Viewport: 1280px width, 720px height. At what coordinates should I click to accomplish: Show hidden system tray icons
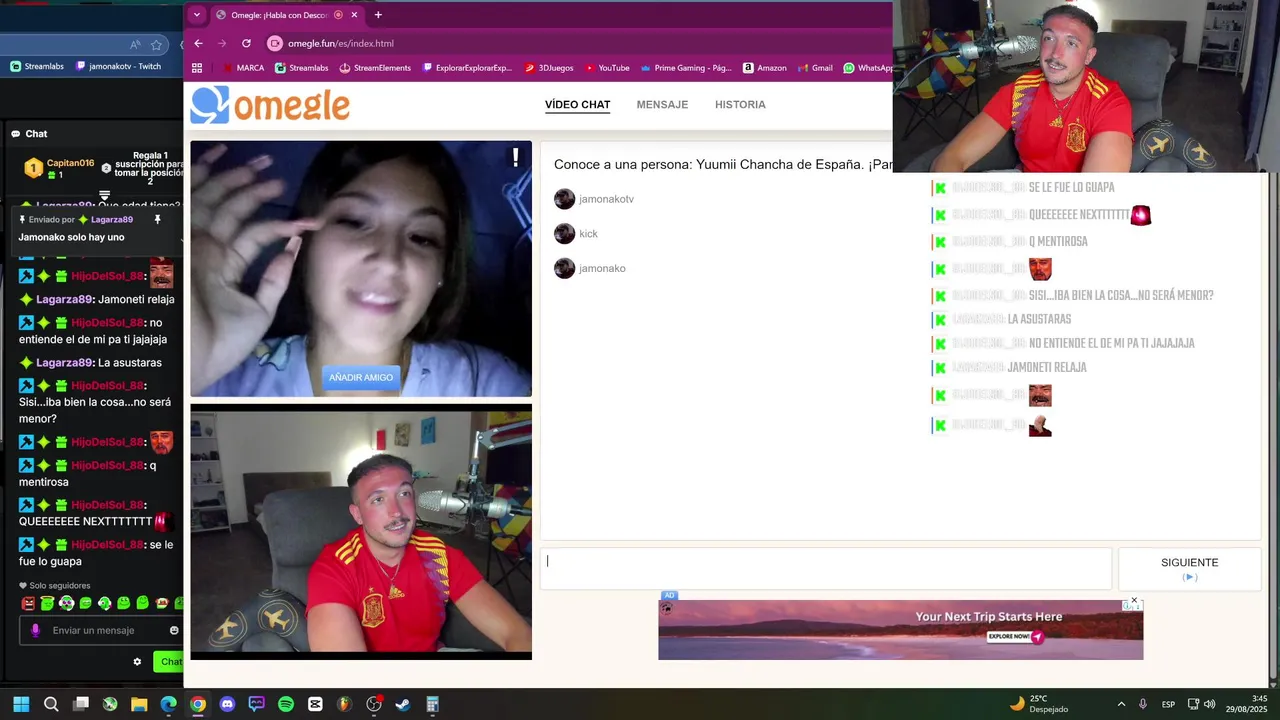pos(1121,704)
